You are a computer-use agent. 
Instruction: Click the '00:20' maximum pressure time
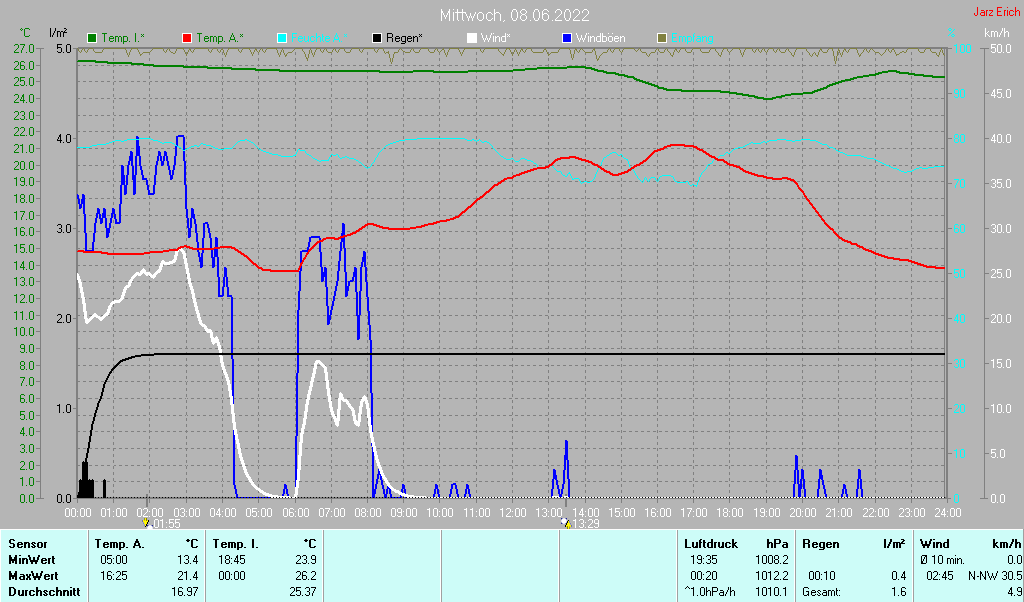click(704, 577)
